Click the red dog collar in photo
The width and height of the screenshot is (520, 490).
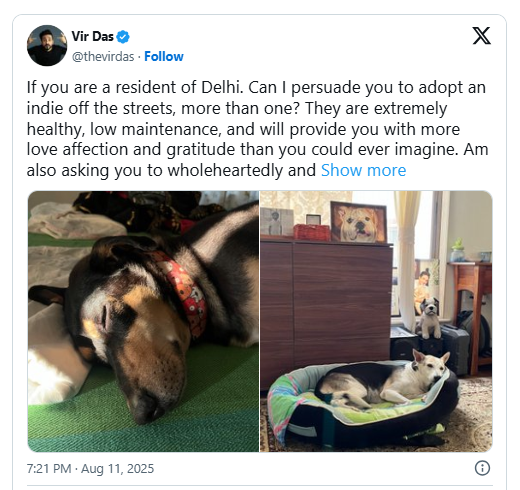point(182,292)
